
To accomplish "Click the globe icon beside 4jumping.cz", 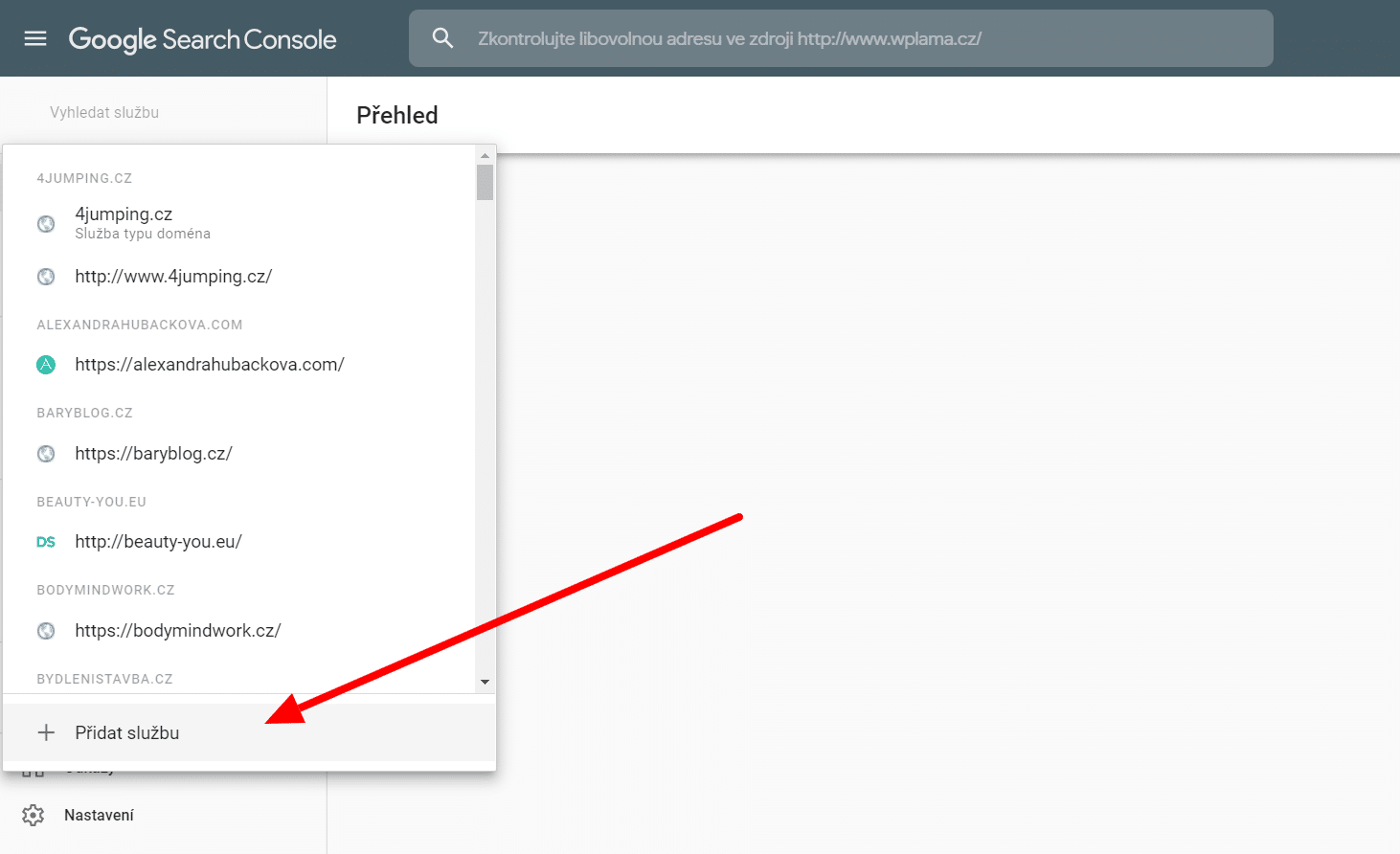I will (46, 223).
